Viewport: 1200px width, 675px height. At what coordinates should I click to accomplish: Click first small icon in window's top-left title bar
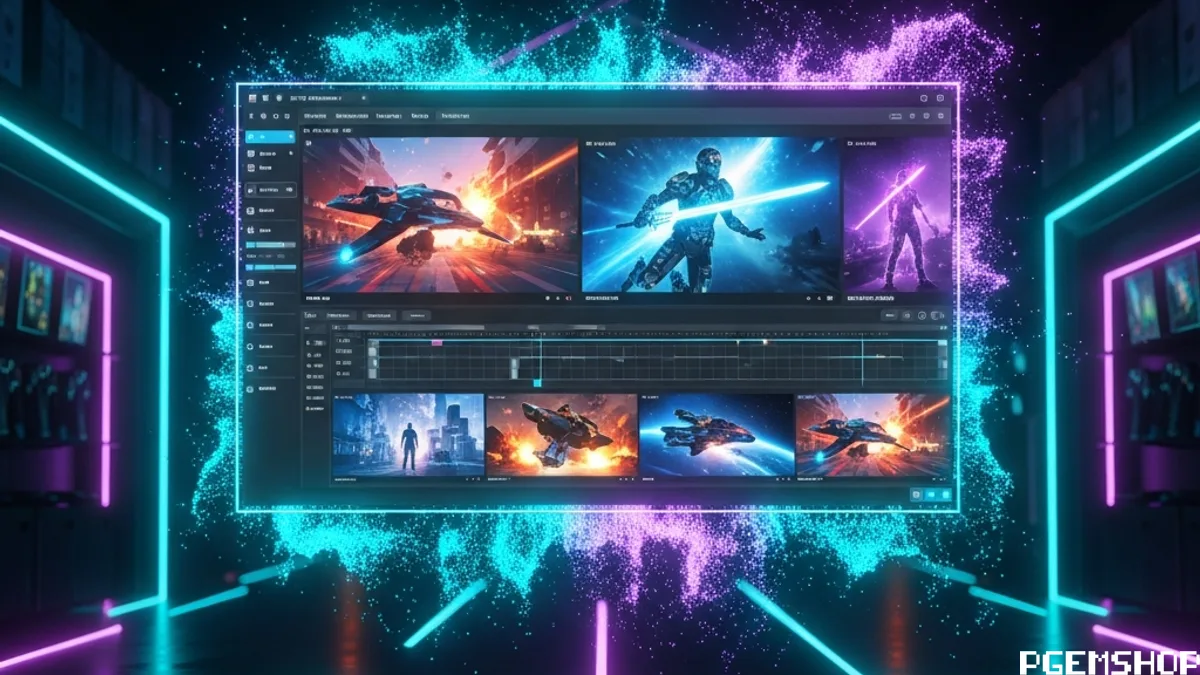tap(253, 98)
